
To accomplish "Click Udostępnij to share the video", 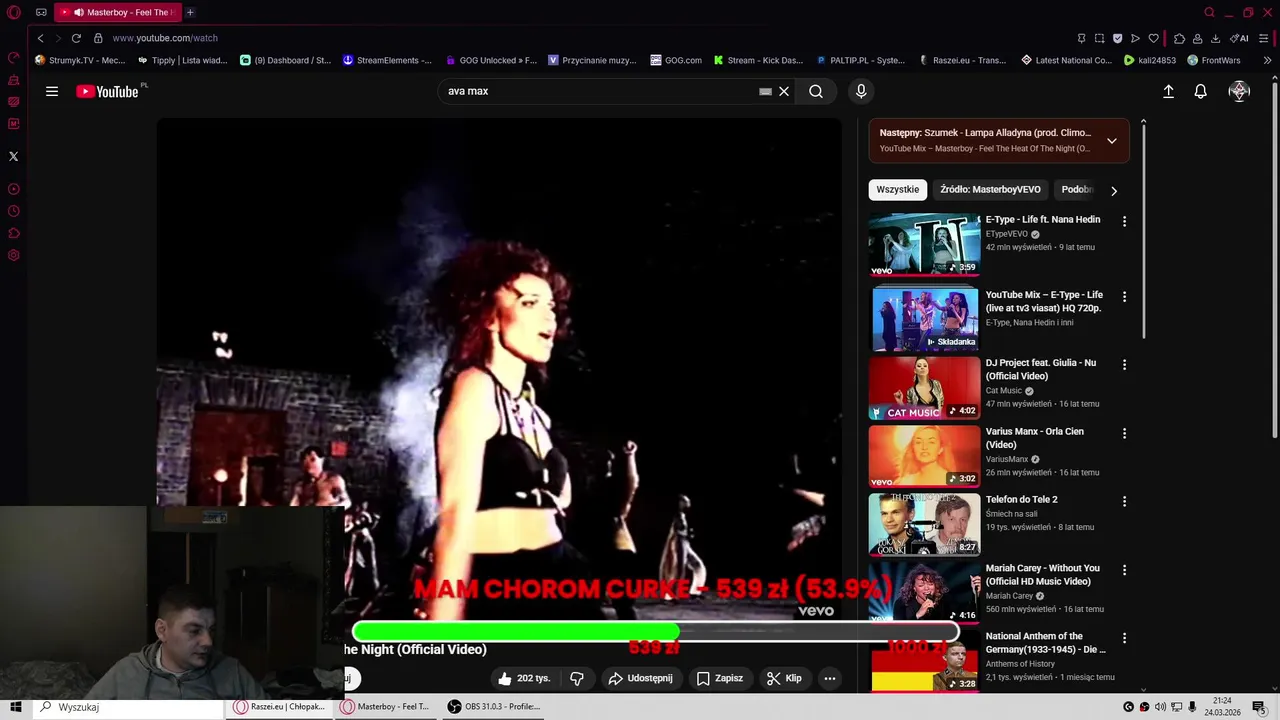I will [x=641, y=678].
